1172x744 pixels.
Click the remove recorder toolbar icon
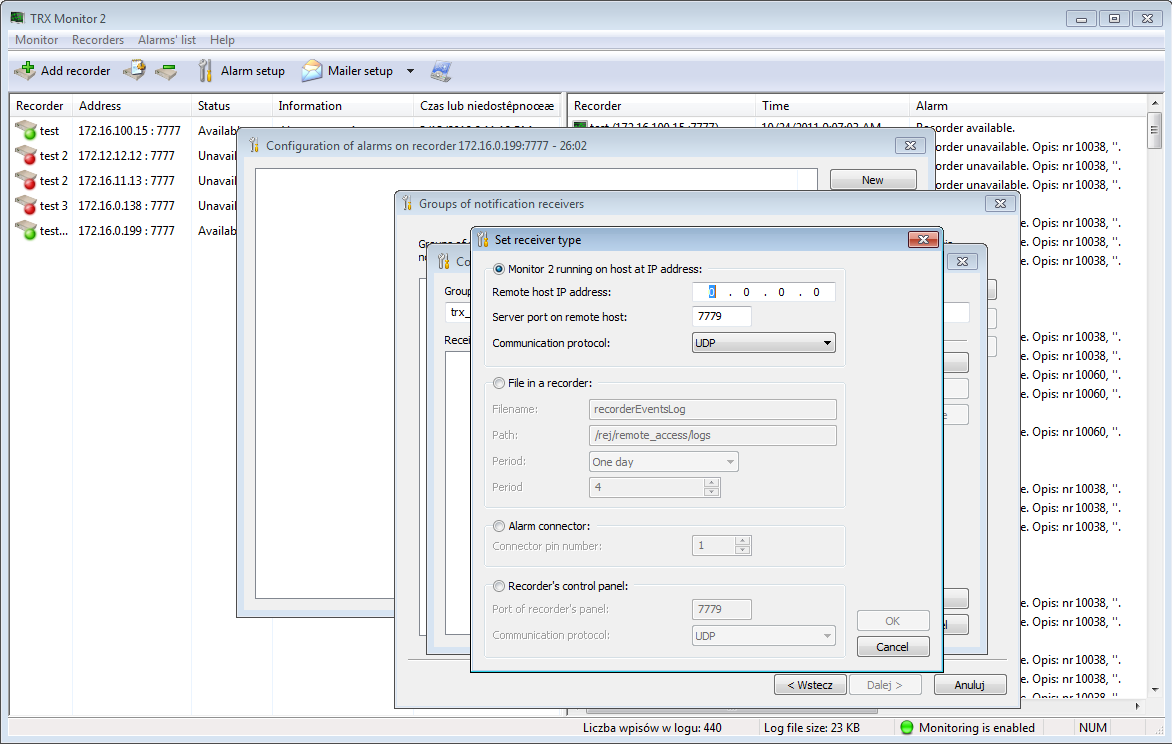tap(166, 71)
